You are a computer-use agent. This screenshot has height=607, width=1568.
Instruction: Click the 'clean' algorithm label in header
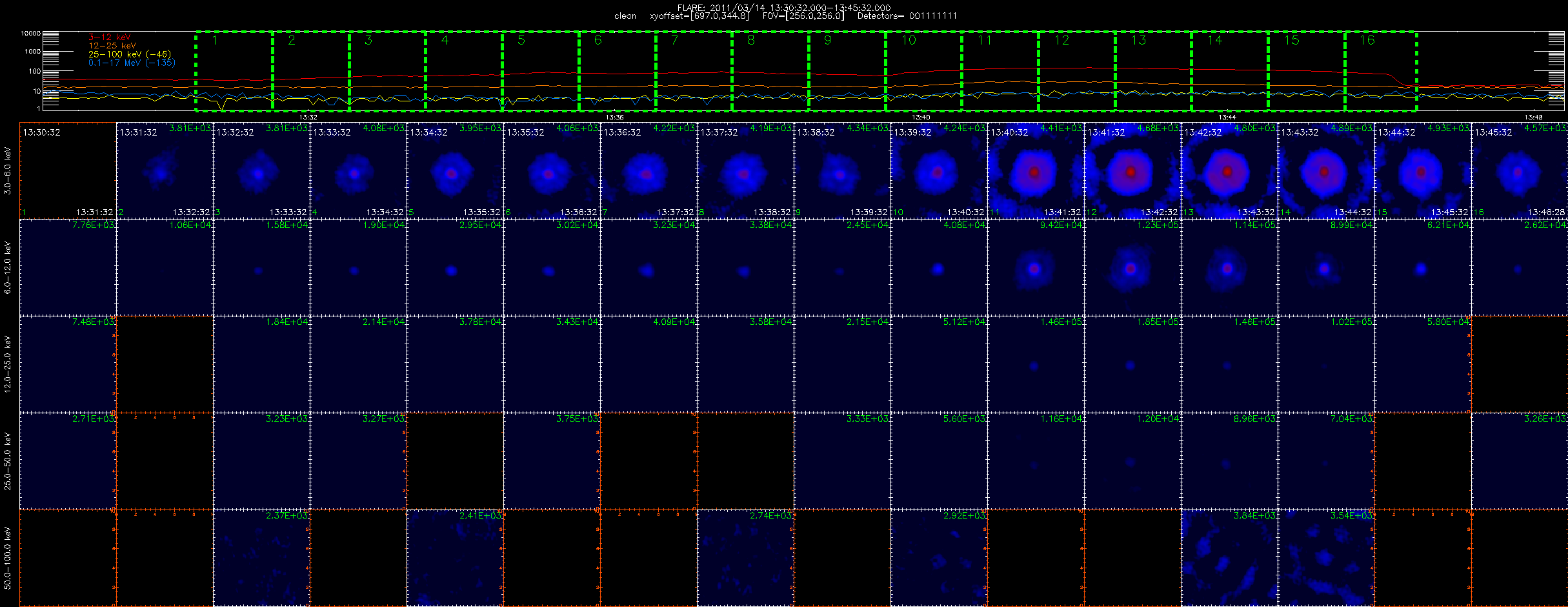[625, 15]
